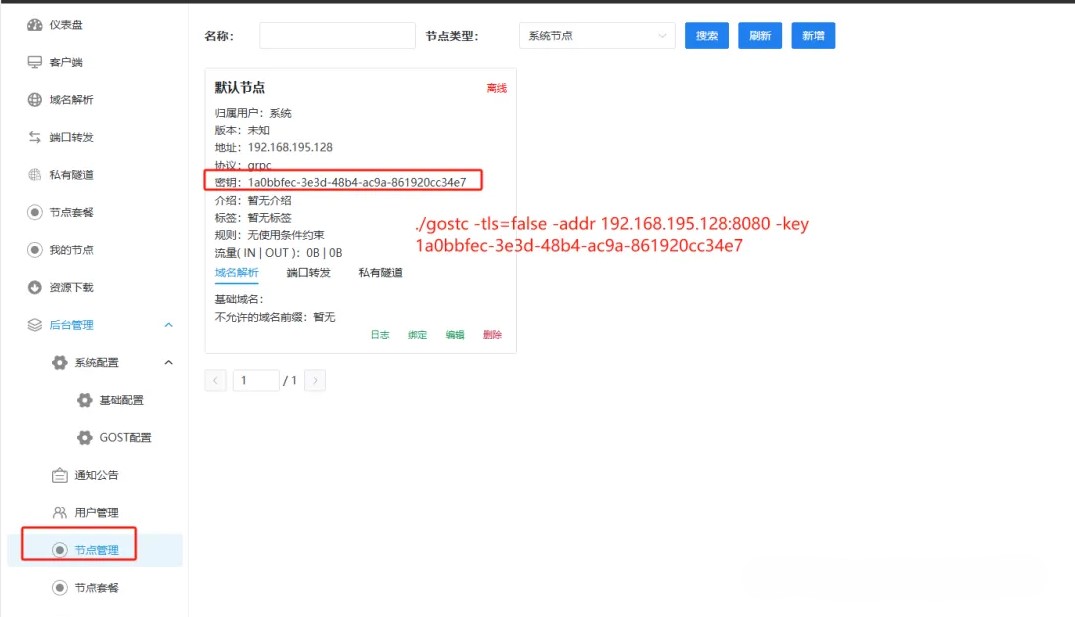Screen dimensions: 1075x617
Task: Click the user management people icon
Action: click(x=60, y=513)
